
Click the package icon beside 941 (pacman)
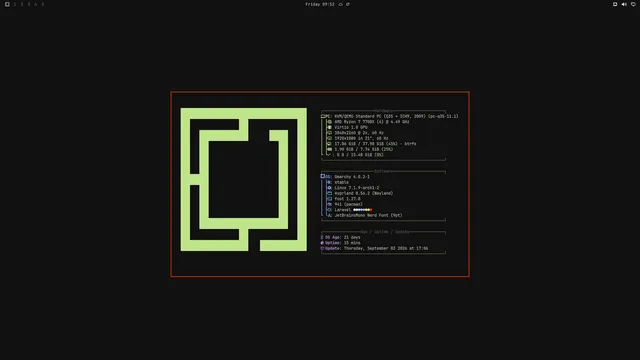[329, 204]
